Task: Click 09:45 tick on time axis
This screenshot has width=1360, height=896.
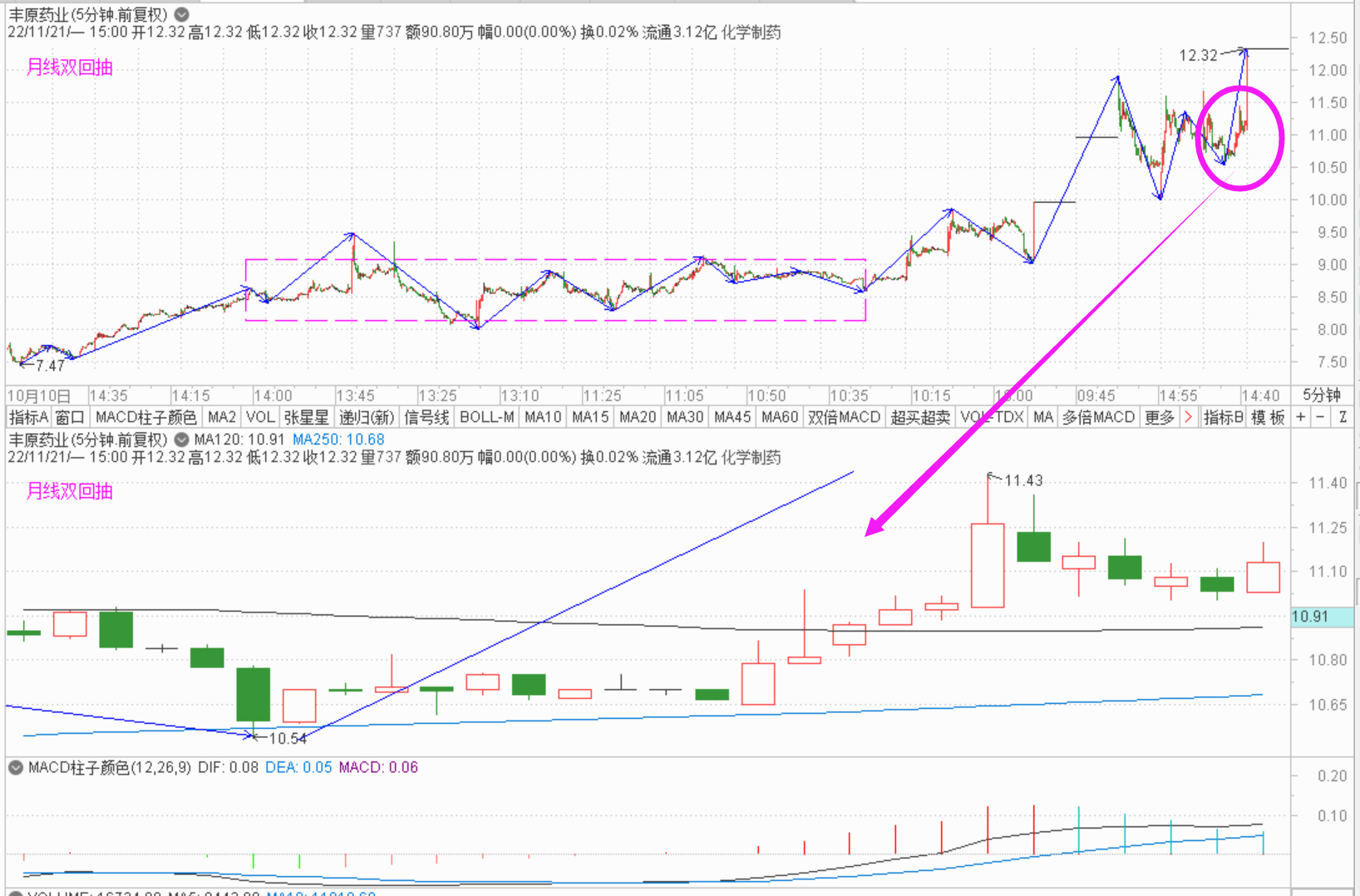Action: (1096, 396)
